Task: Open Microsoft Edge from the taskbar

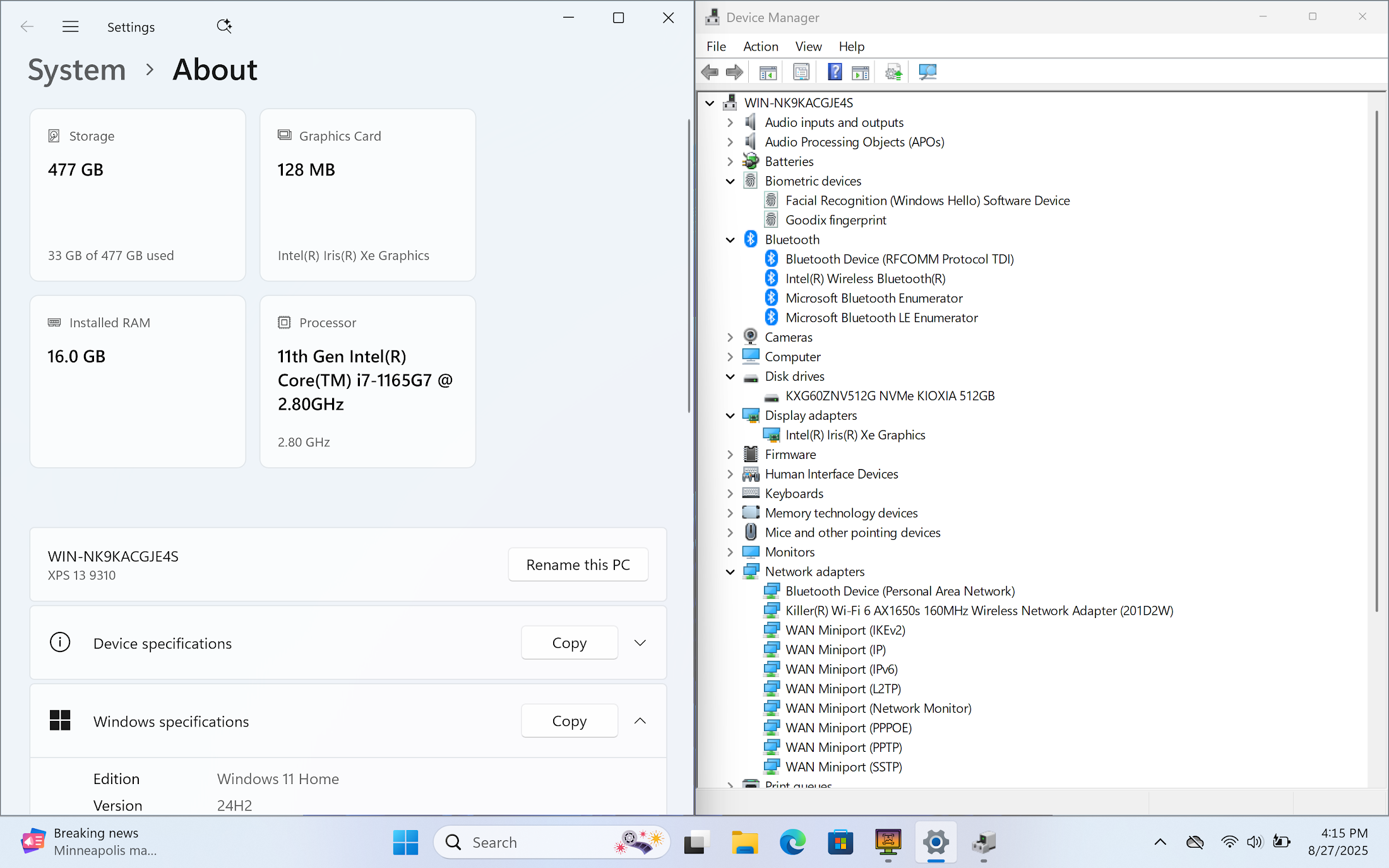Action: pyautogui.click(x=792, y=842)
